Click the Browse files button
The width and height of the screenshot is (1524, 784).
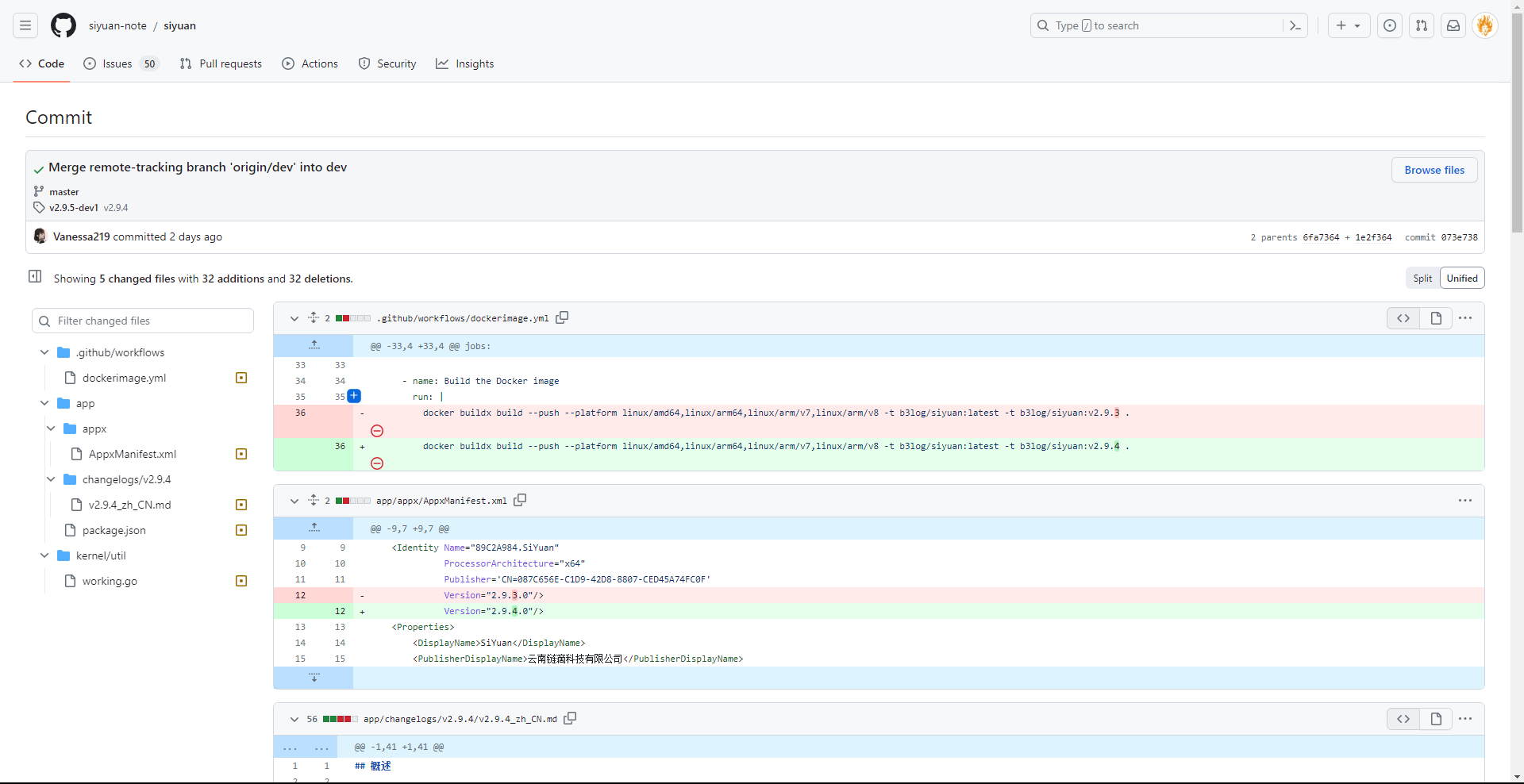tap(1434, 170)
